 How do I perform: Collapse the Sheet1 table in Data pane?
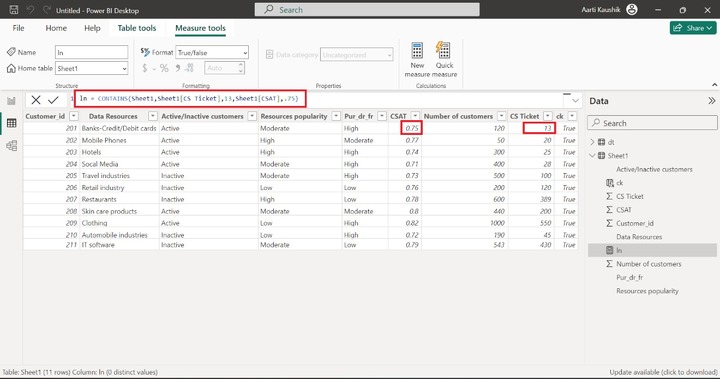pos(592,156)
